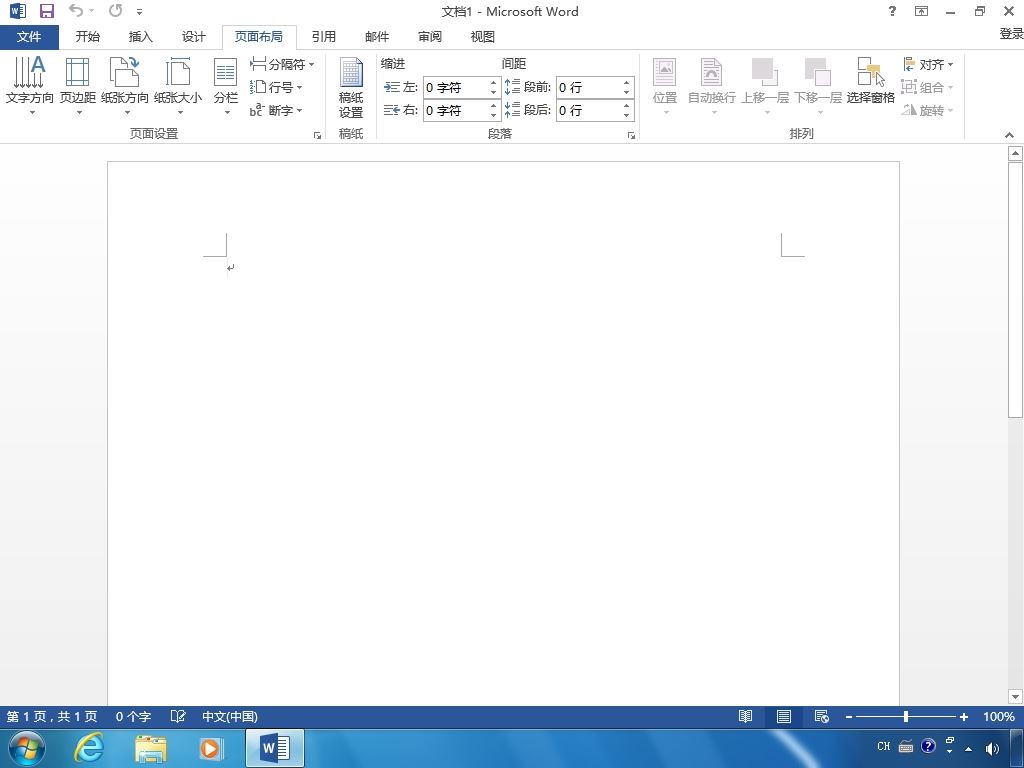This screenshot has width=1024, height=768.
Task: Switch to the 审阅 Review tab
Action: click(430, 37)
